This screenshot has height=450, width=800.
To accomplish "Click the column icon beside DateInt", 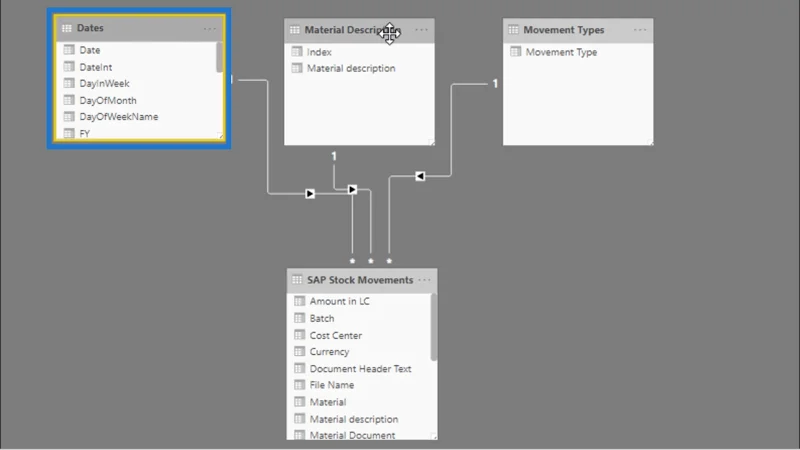I will pos(69,66).
